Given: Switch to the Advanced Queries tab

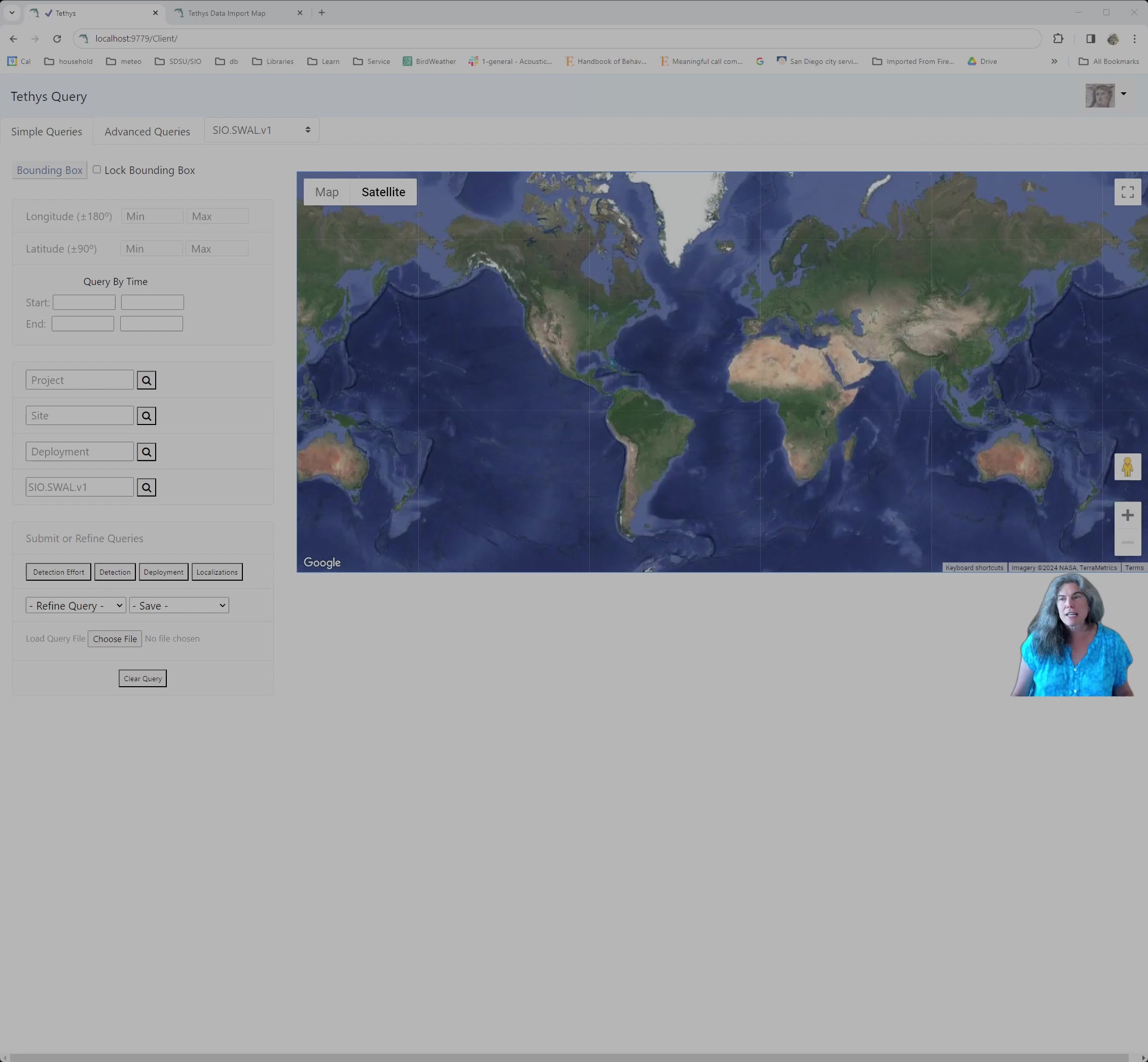Looking at the screenshot, I should click(147, 131).
